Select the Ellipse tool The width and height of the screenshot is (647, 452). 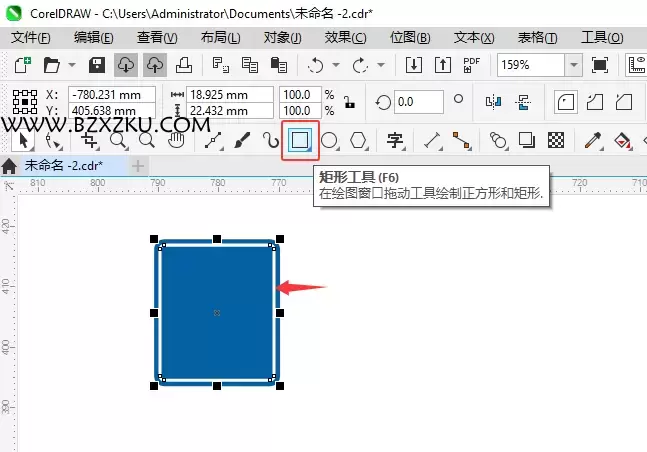coord(330,141)
